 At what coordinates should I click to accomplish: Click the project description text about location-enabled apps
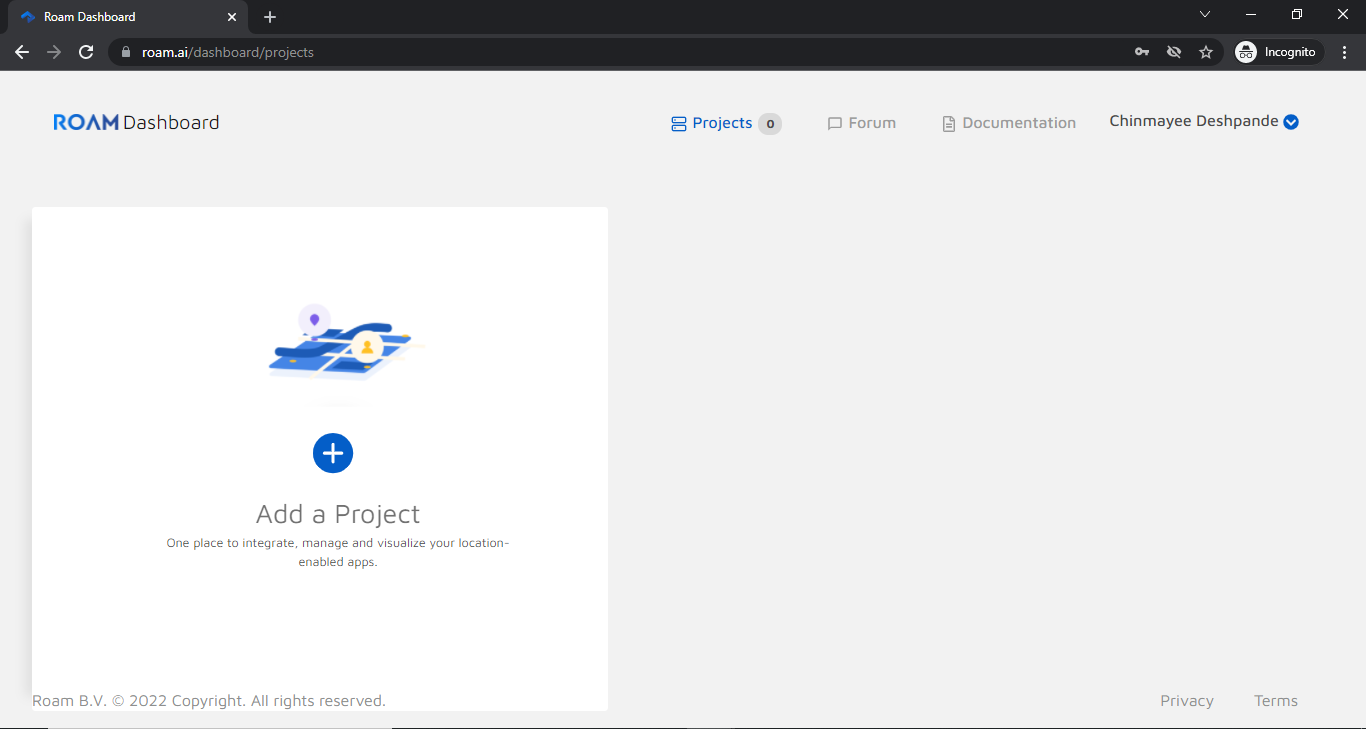coord(338,552)
